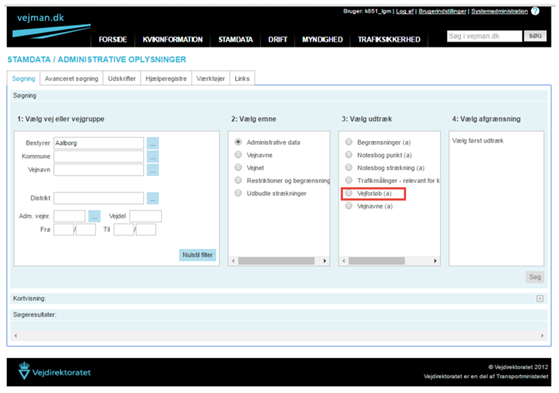Screen dimensions: 559x393
Task: Open the Adm. vejnr. lookup button
Action: [94, 216]
